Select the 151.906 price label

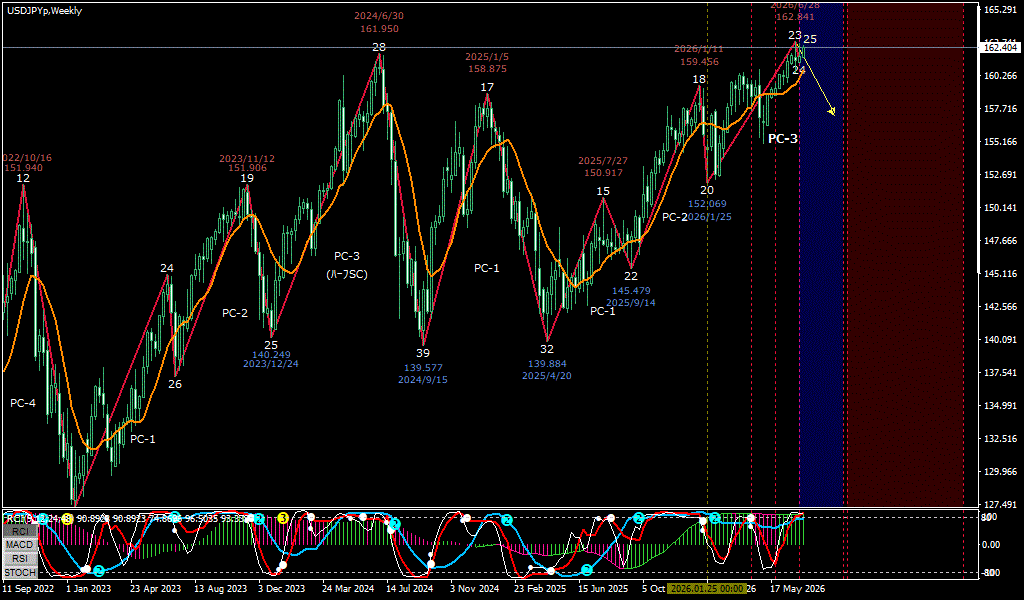click(x=247, y=168)
